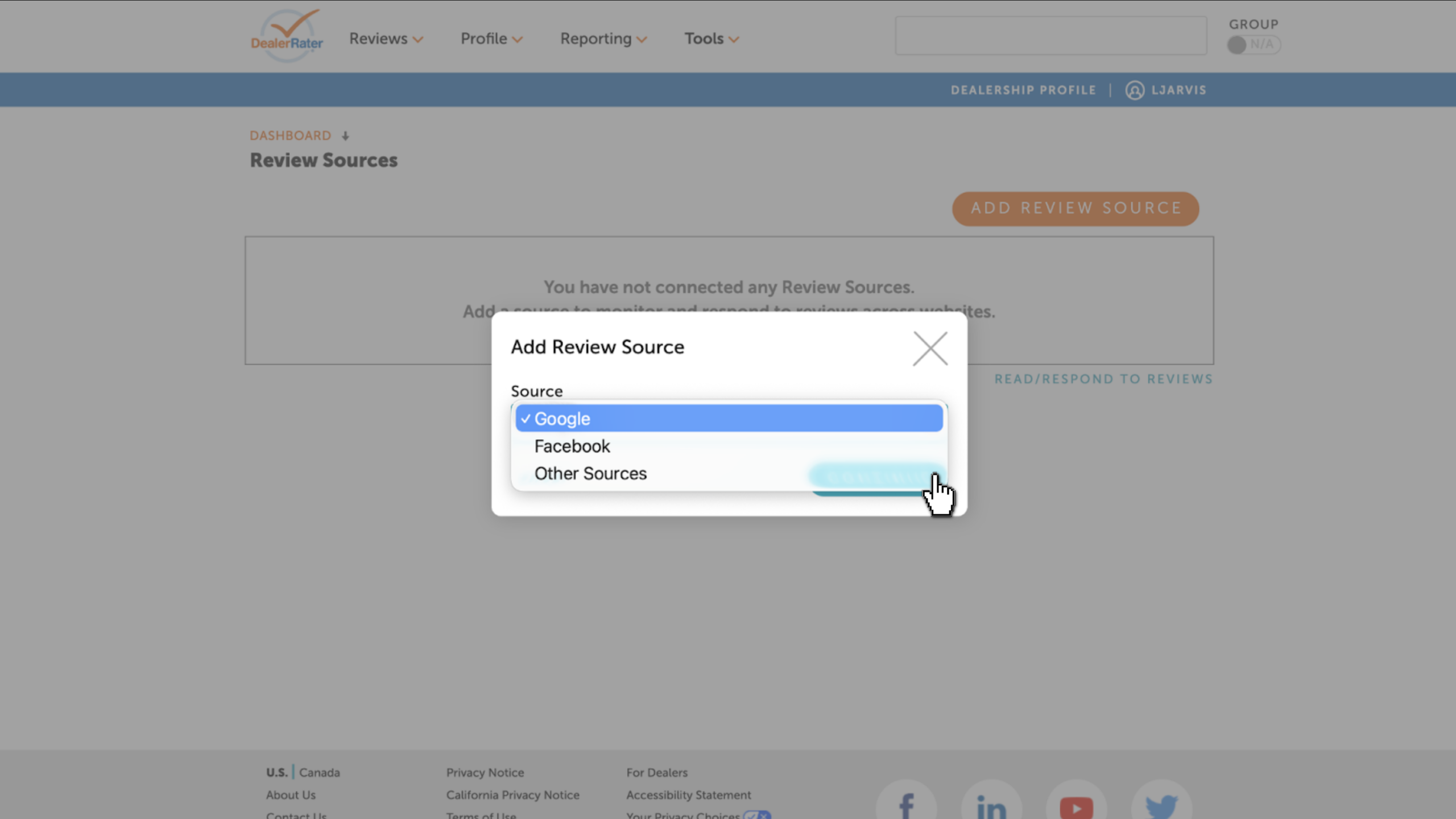The width and height of the screenshot is (1456, 819).
Task: Click the ADD REVIEW SOURCE button
Action: click(x=1076, y=209)
